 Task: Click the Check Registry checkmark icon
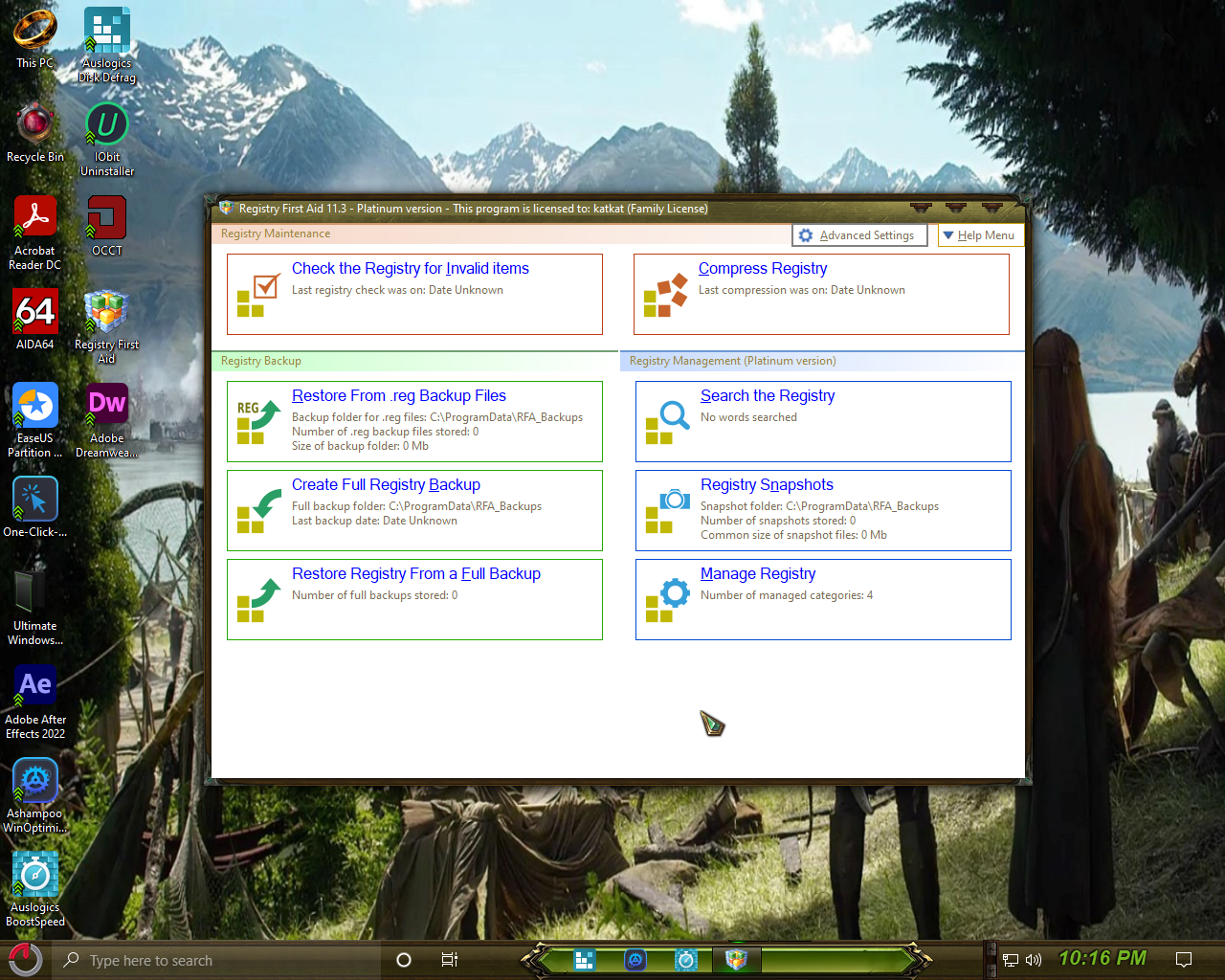click(257, 295)
